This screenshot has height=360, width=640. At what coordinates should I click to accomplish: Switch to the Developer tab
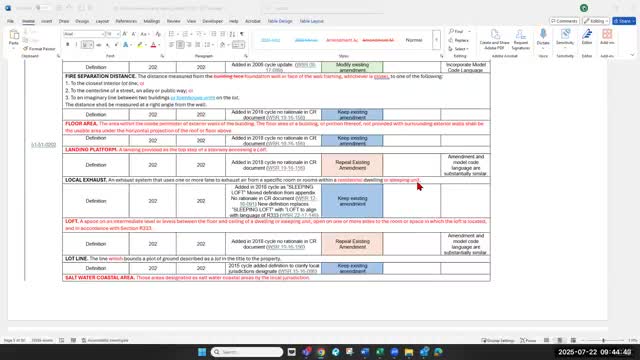213,21
